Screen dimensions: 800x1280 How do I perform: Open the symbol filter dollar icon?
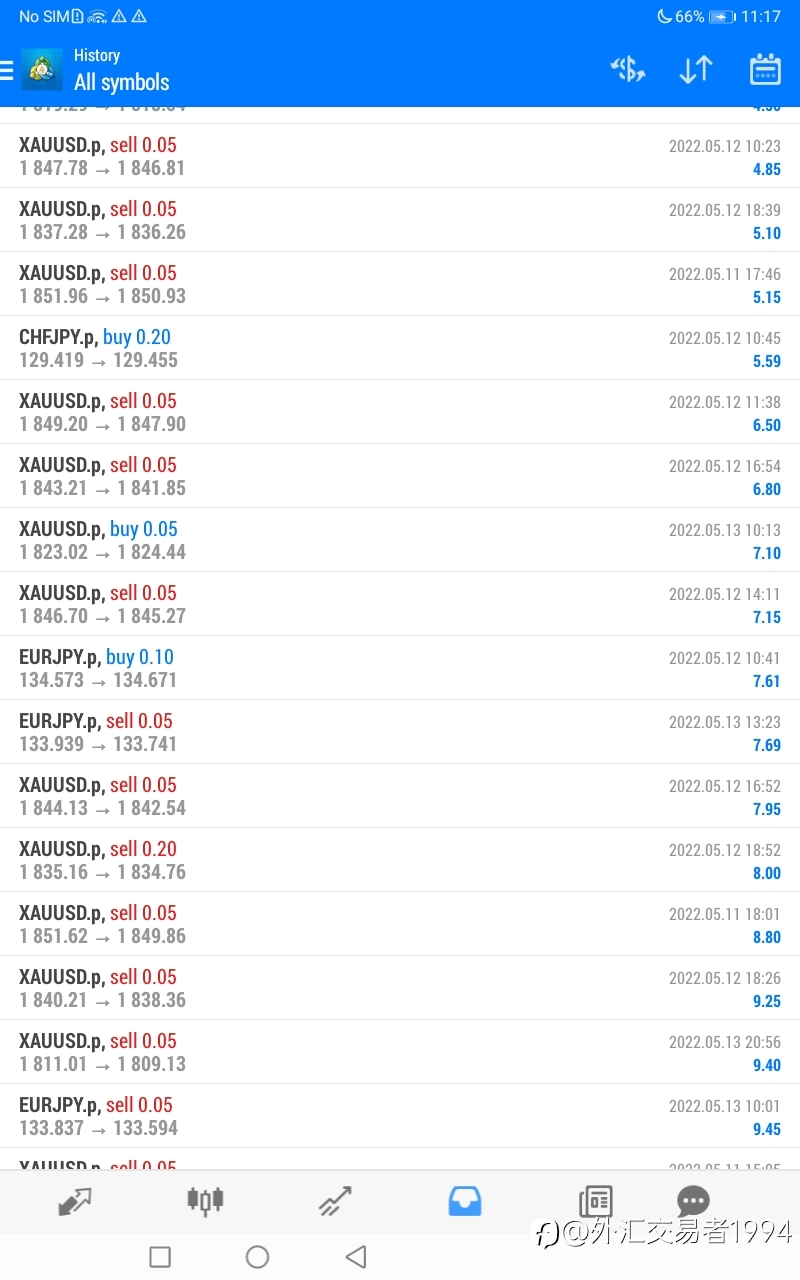[628, 69]
